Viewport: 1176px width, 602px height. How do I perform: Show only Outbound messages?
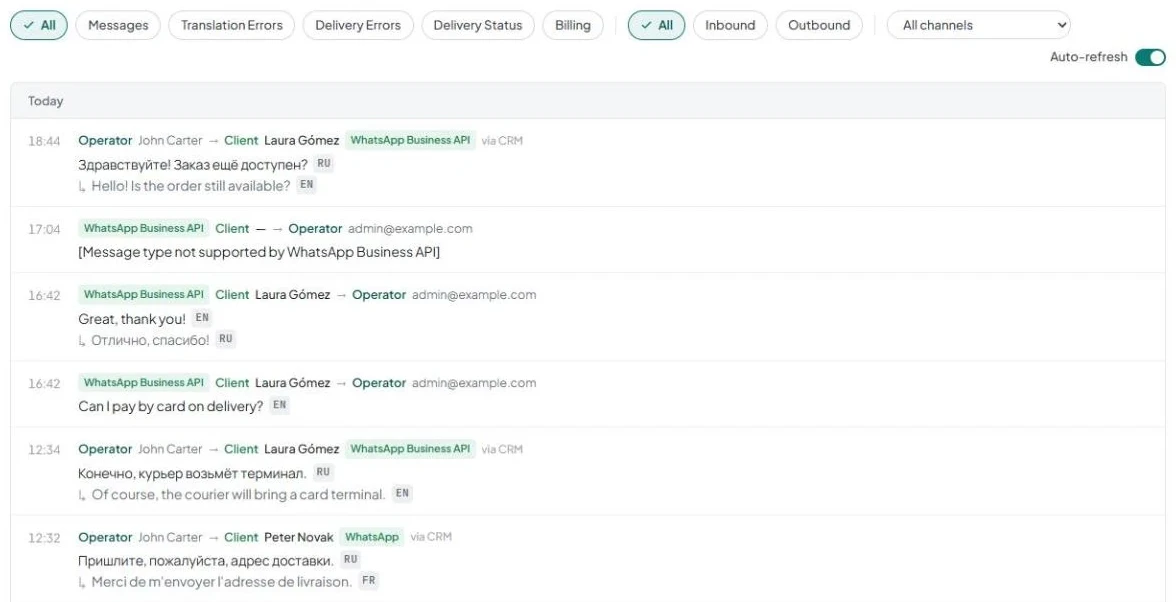pyautogui.click(x=819, y=25)
